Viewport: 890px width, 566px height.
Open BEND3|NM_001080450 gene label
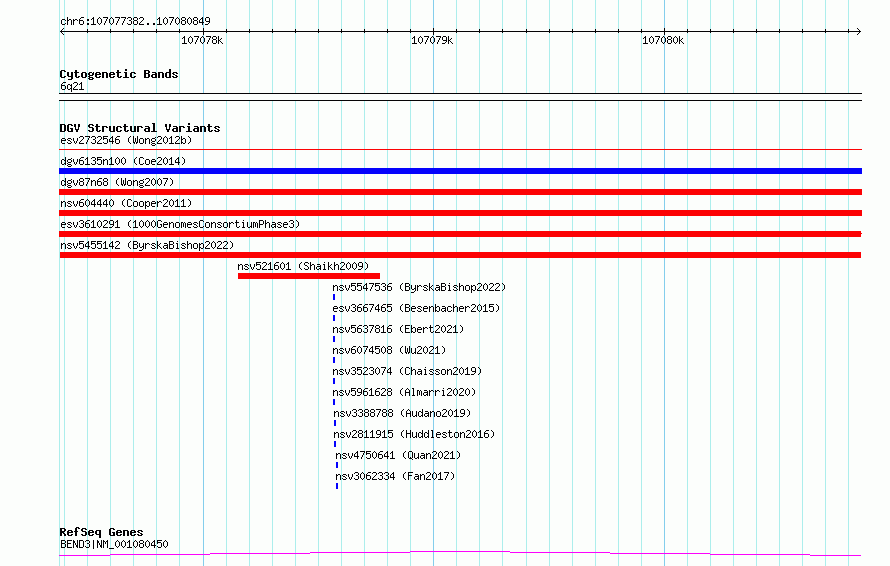coord(114,544)
